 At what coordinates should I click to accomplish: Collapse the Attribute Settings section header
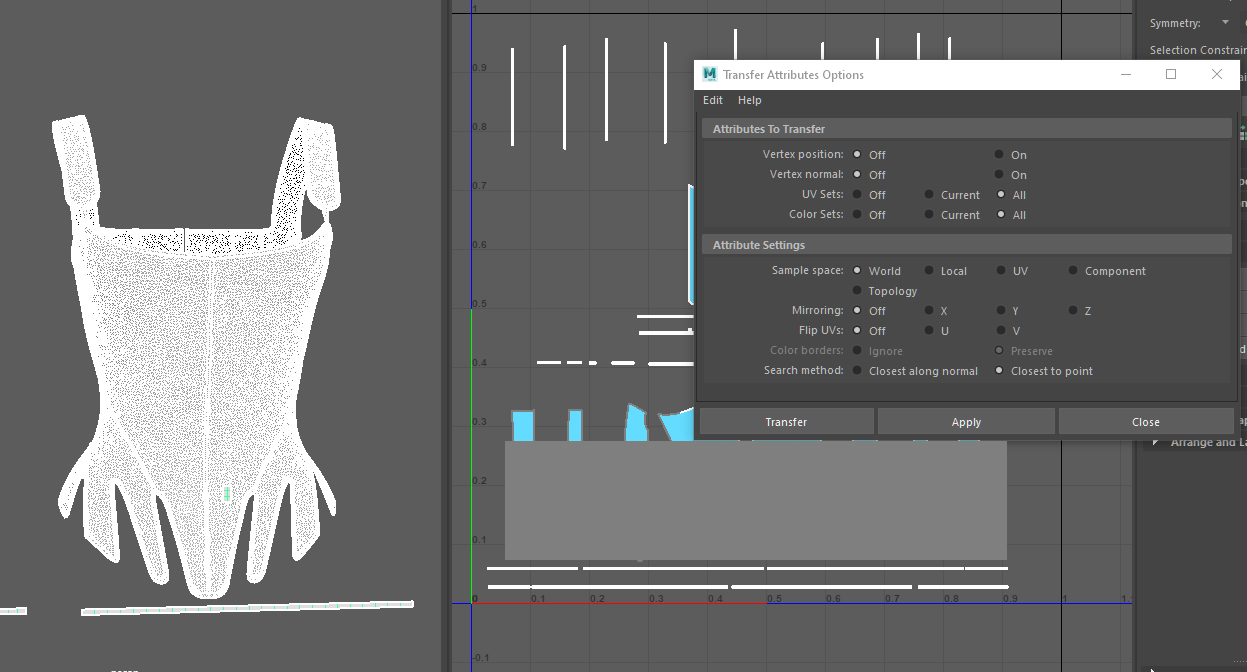[758, 245]
